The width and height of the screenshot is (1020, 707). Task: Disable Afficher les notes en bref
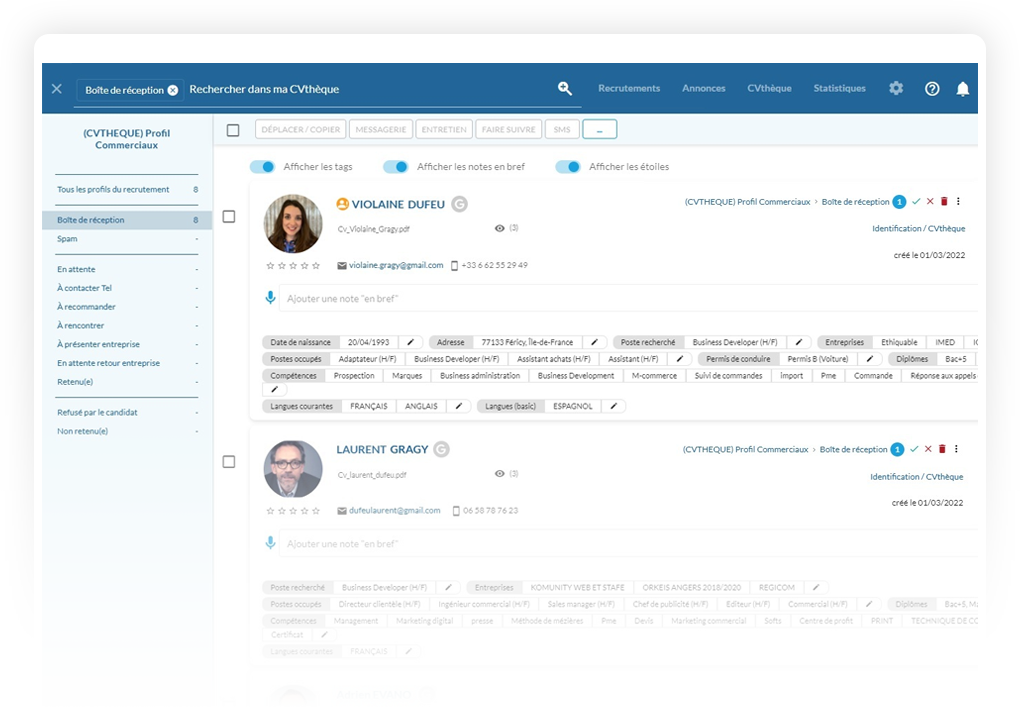(x=396, y=167)
